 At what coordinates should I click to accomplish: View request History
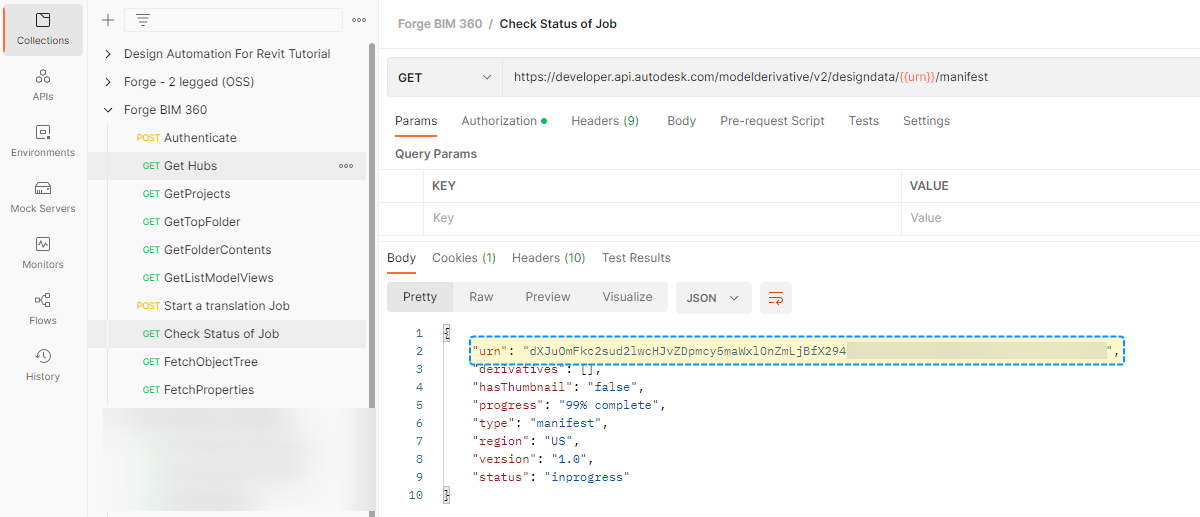[43, 365]
